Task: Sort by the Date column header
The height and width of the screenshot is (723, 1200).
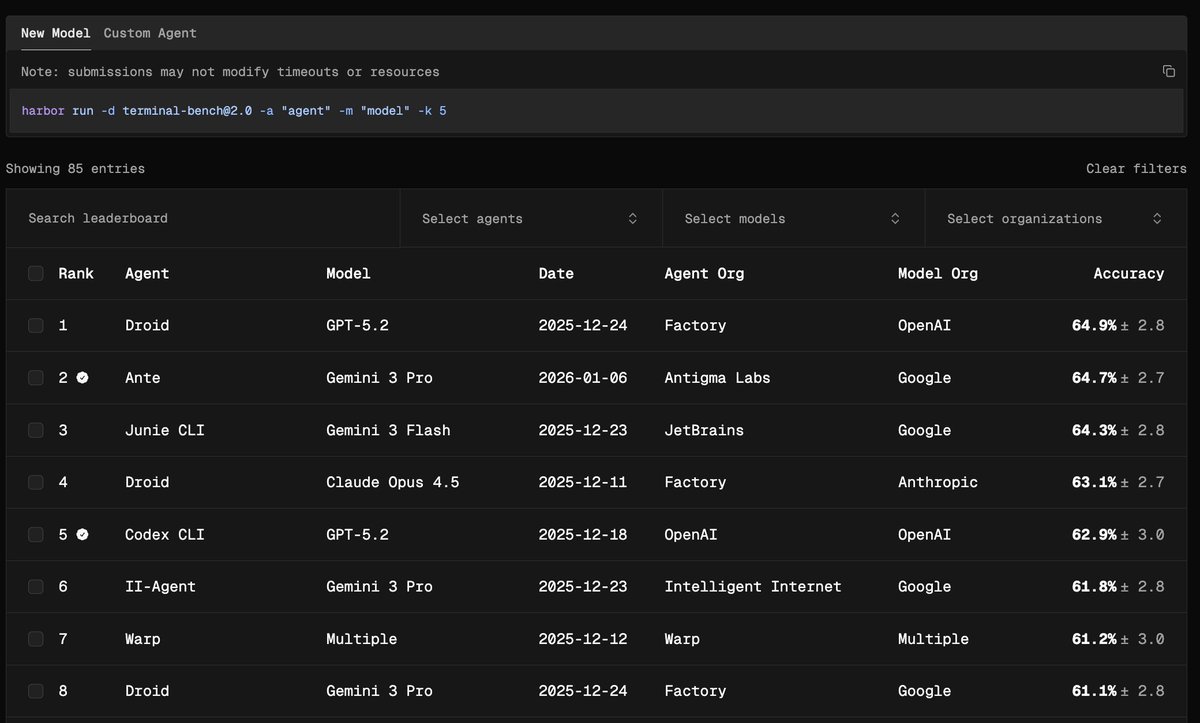Action: [556, 273]
